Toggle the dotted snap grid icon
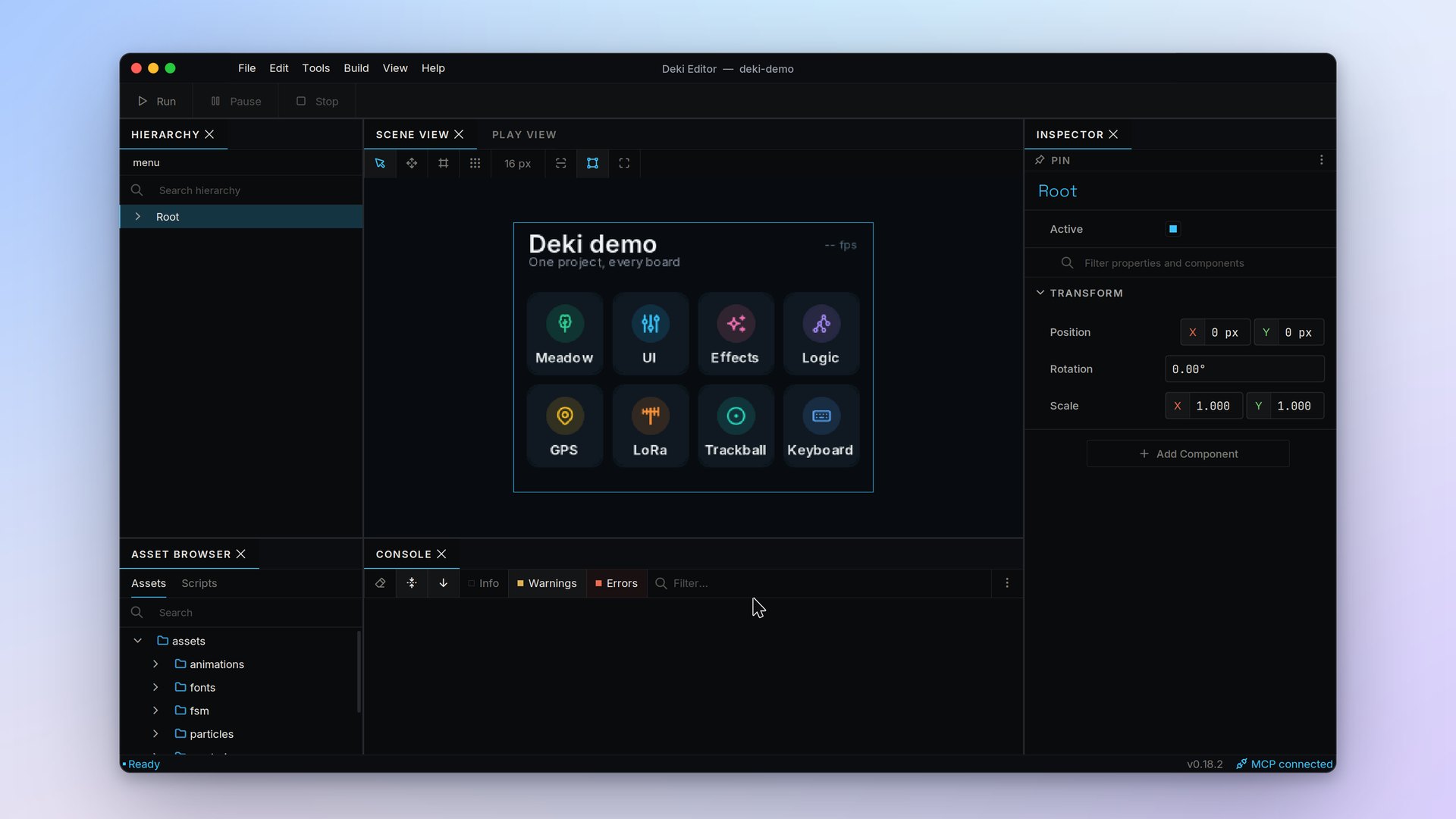The image size is (1456, 819). coord(475,163)
